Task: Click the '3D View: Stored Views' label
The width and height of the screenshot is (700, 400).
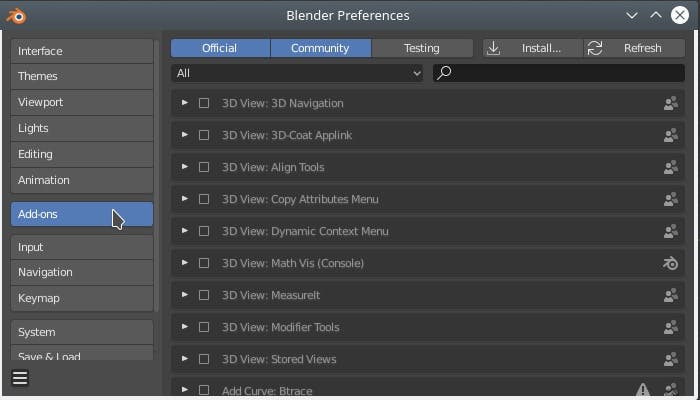Action: [279, 359]
